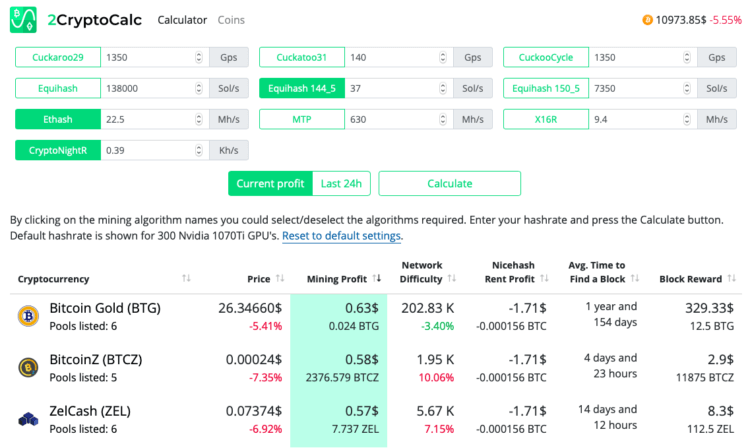Adjust X16R hashrate stepper arrows
This screenshot has height=448, width=750.
687,120
